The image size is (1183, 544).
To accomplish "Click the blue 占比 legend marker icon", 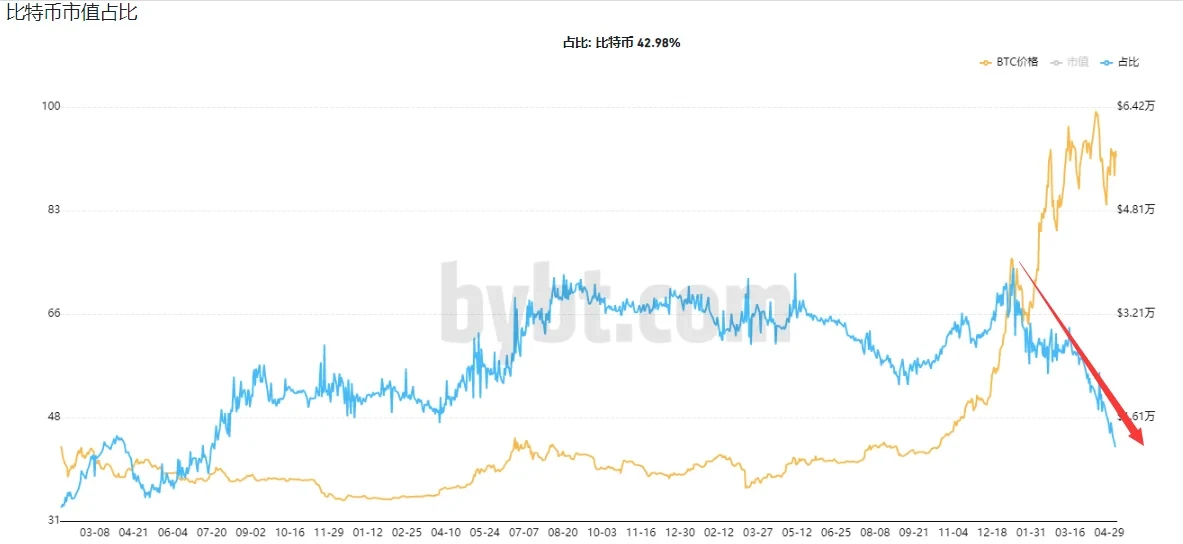I will point(1106,62).
